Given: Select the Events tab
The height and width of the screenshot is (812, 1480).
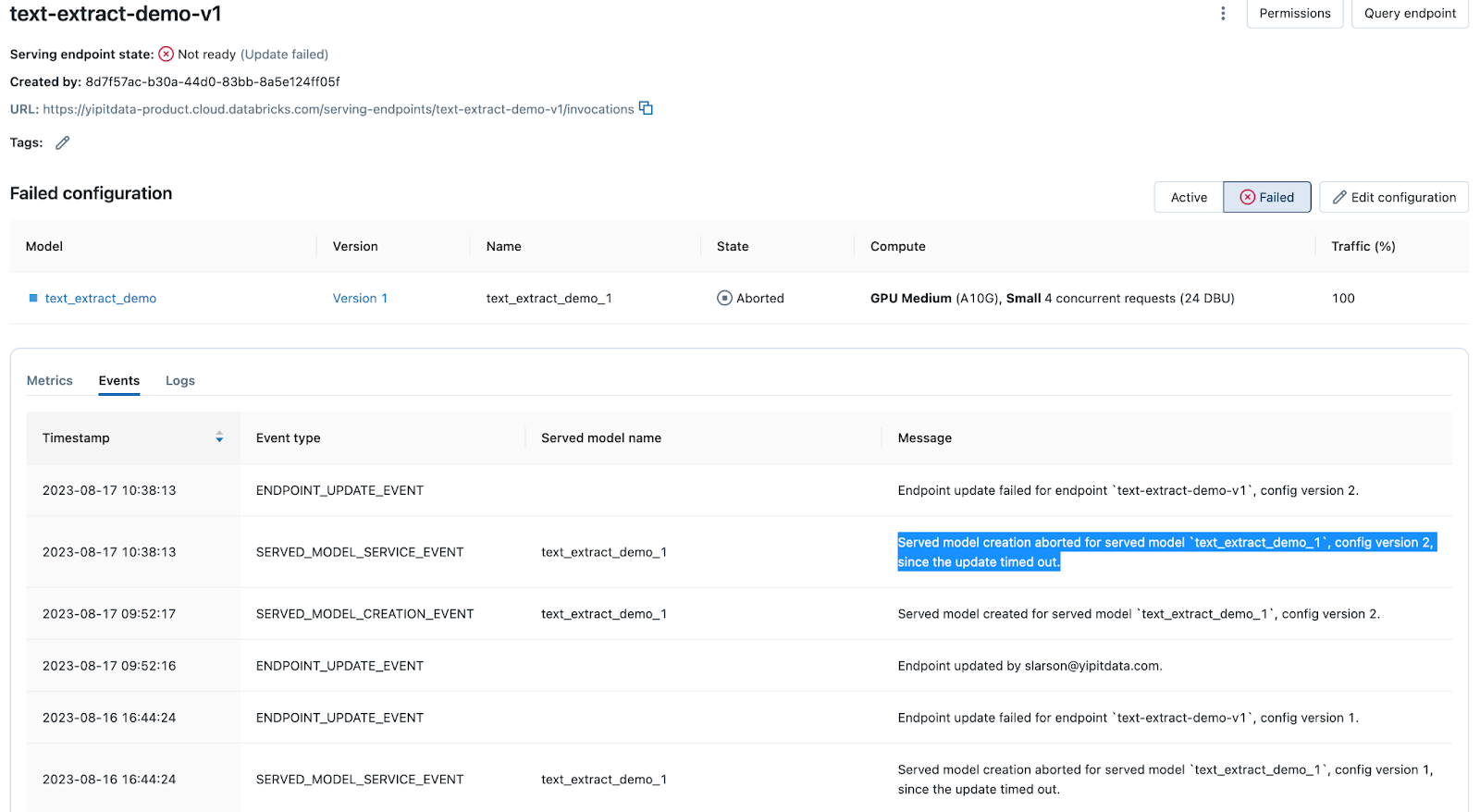Looking at the screenshot, I should pyautogui.click(x=119, y=381).
